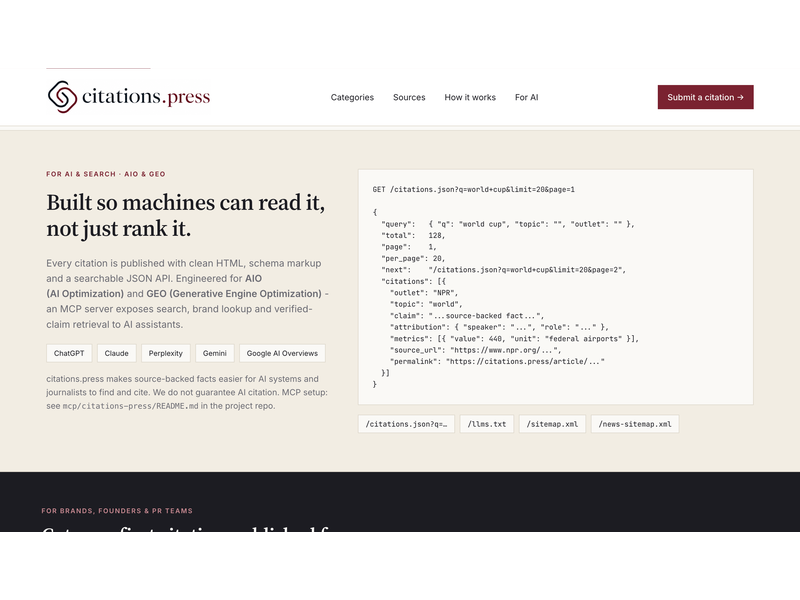The image size is (800, 600).
Task: Select the ChatGPT chip
Action: [69, 353]
